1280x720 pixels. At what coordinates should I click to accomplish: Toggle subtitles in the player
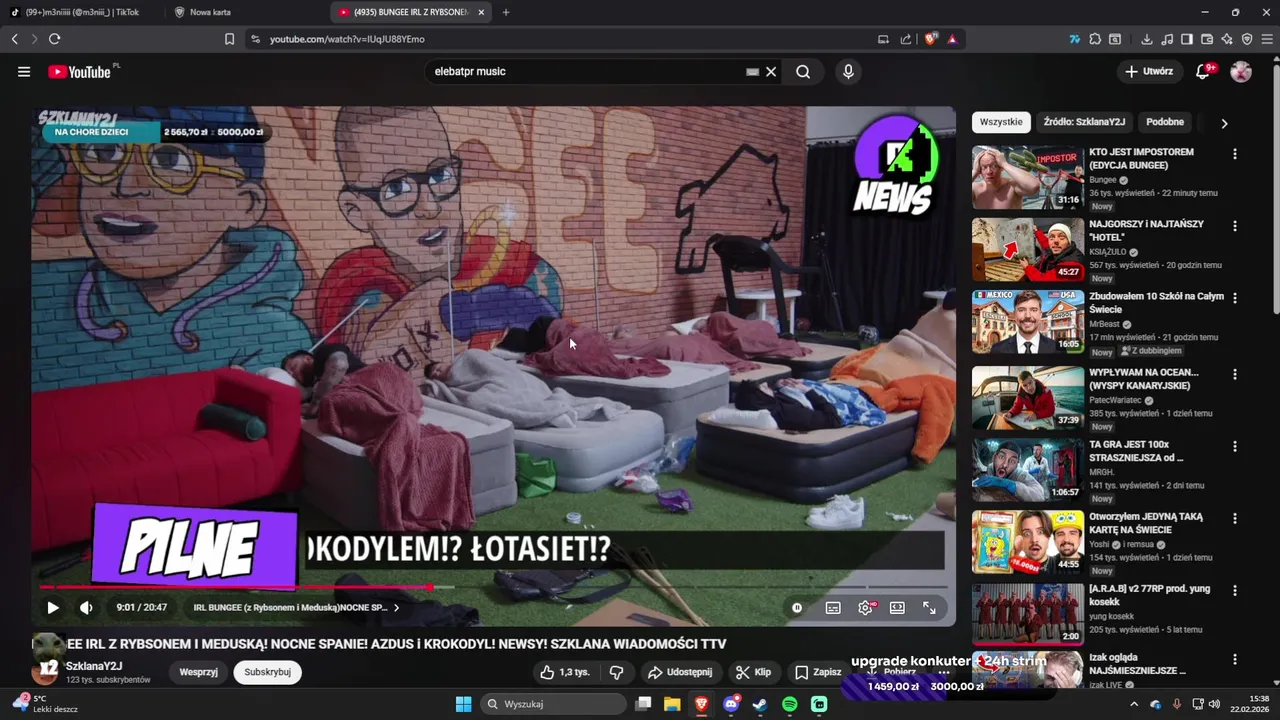coord(833,607)
